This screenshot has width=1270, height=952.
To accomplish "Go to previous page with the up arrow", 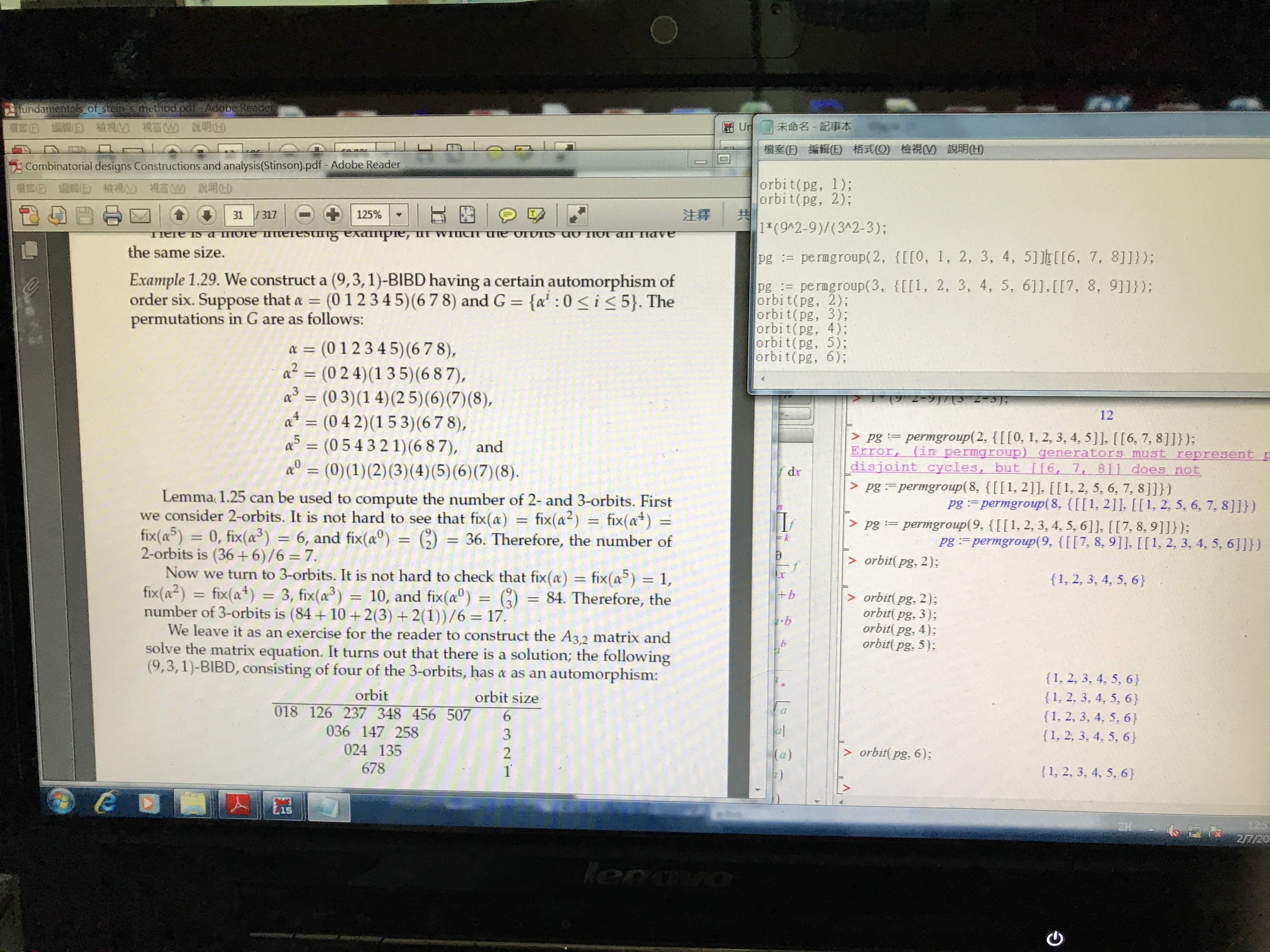I will click(x=179, y=215).
